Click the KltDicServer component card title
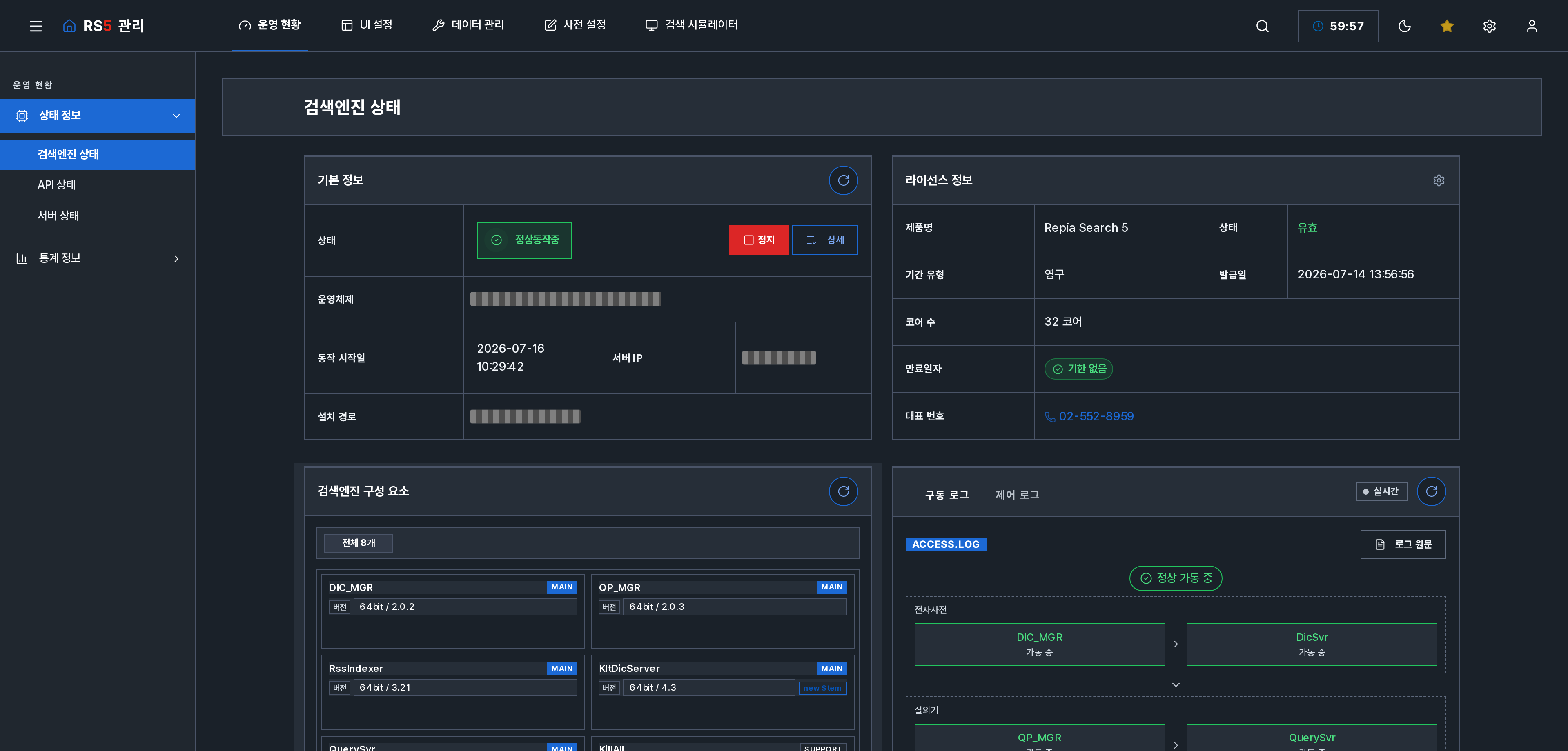 click(629, 668)
